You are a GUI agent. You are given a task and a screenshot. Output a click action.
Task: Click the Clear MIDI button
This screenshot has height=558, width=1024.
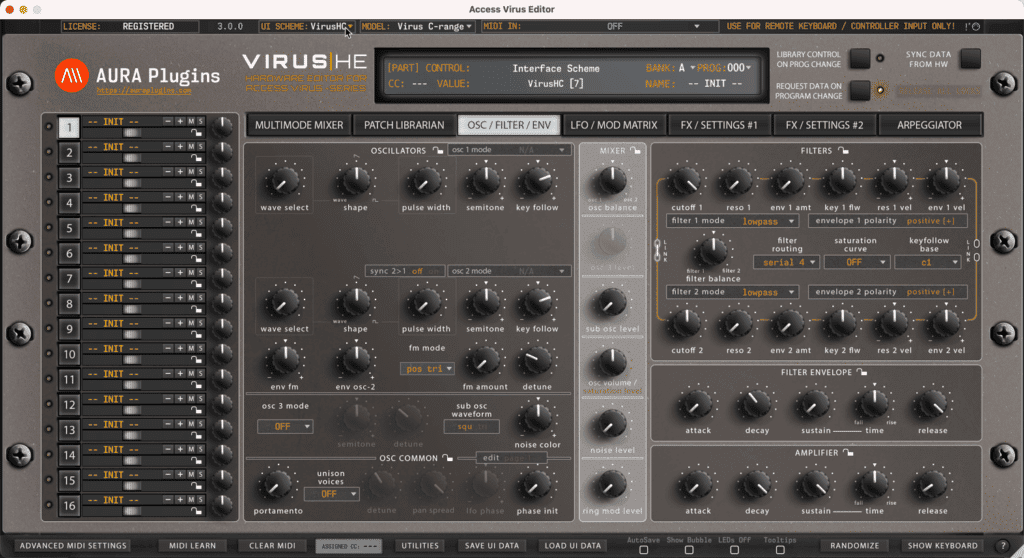pos(272,546)
